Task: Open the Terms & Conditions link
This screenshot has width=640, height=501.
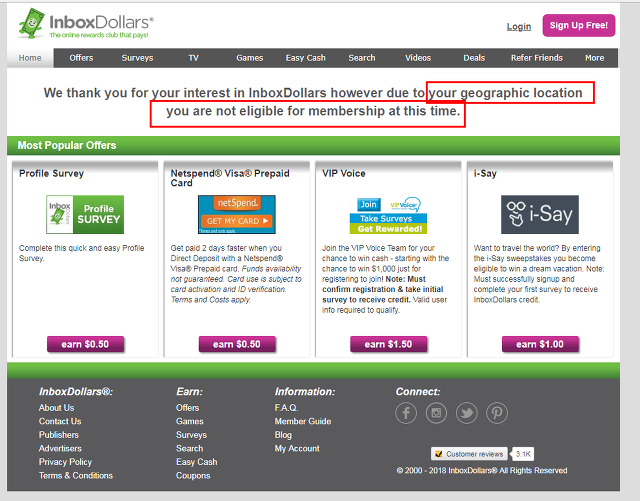Action: (76, 475)
